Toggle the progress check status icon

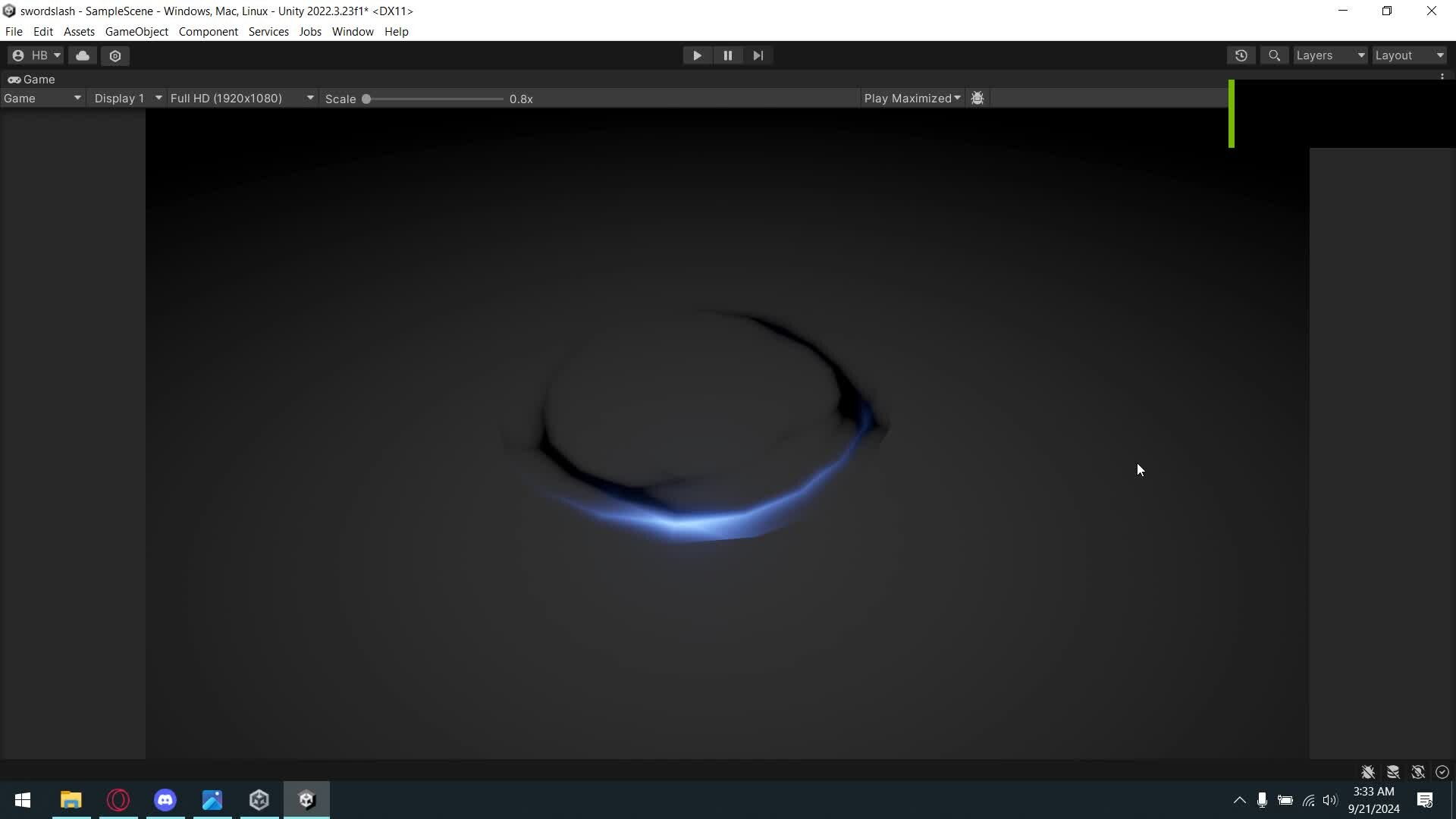click(x=1442, y=771)
